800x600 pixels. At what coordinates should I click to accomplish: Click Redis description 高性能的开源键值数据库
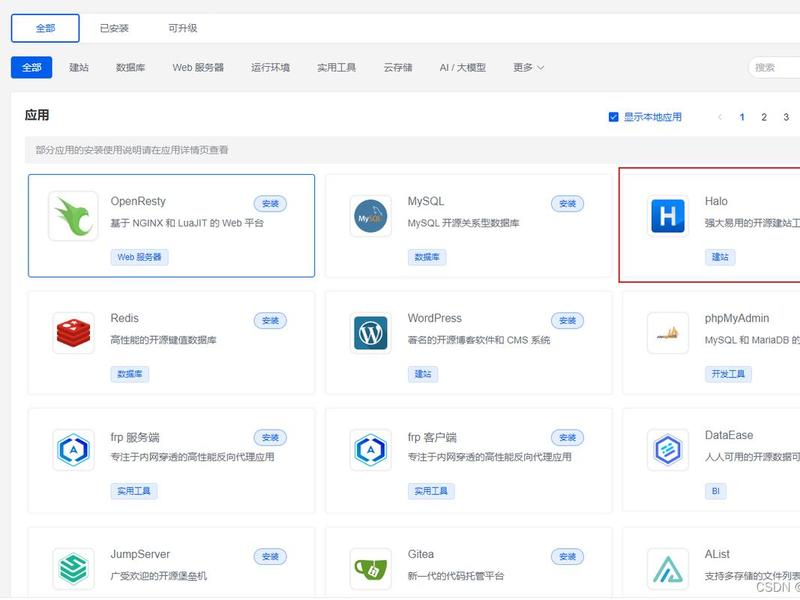163,340
